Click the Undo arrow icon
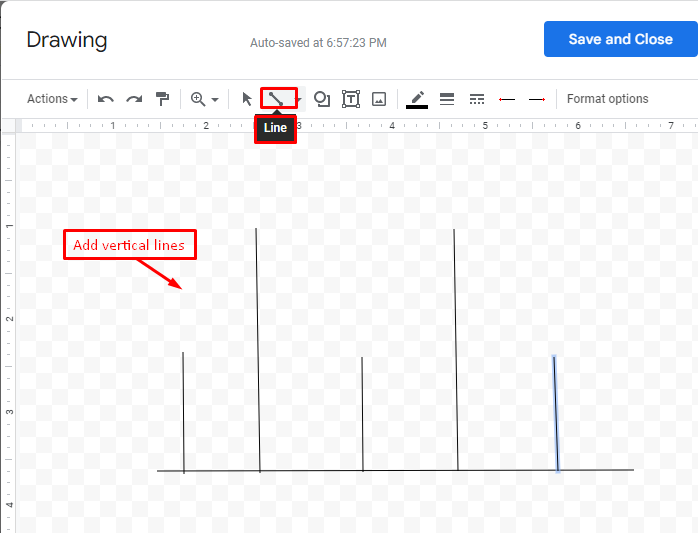Viewport: 698px width, 533px height. point(106,99)
